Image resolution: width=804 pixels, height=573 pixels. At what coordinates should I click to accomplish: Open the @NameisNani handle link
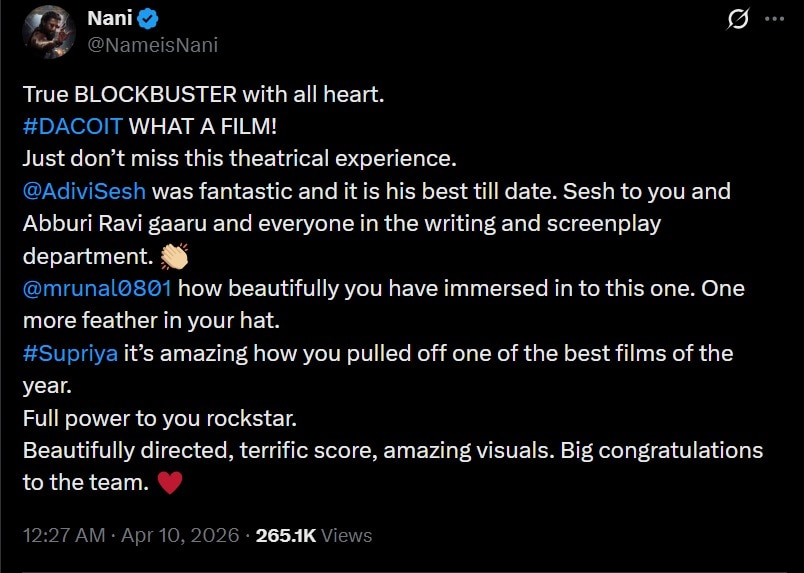[x=152, y=45]
